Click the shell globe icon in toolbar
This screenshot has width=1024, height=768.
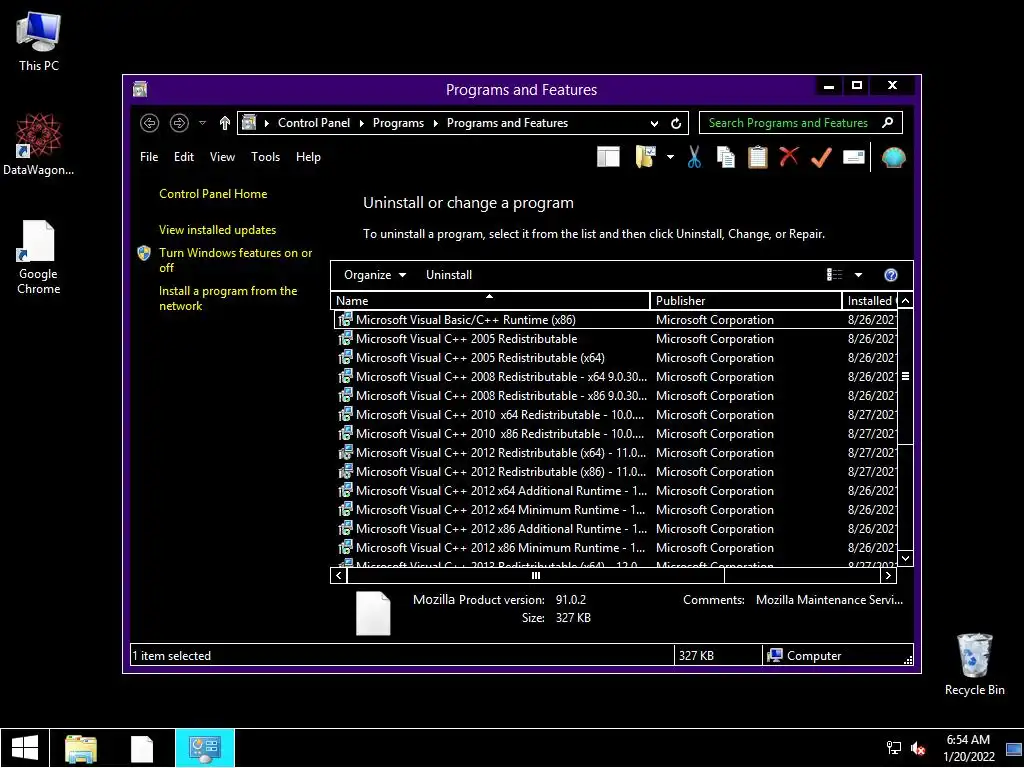coord(893,157)
